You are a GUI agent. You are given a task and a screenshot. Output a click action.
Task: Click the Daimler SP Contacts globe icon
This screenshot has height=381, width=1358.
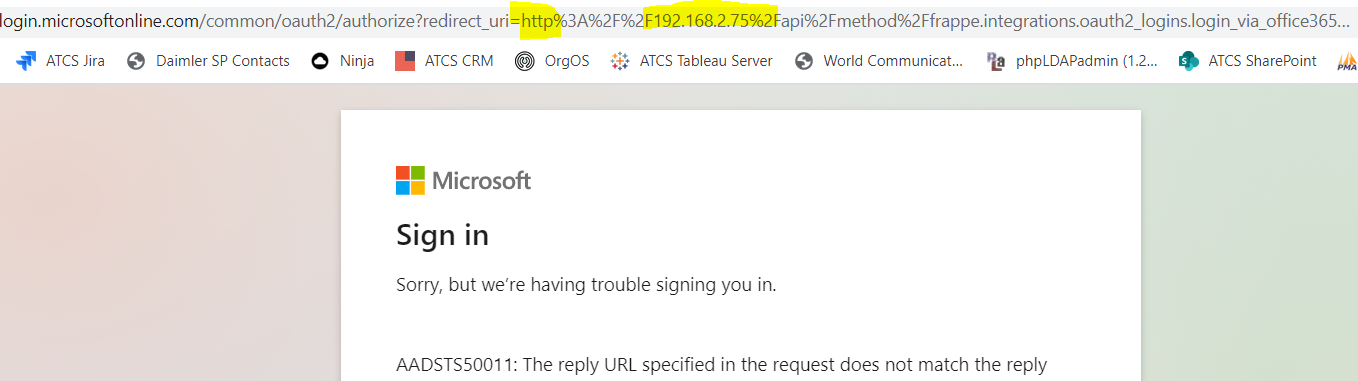tap(137, 61)
